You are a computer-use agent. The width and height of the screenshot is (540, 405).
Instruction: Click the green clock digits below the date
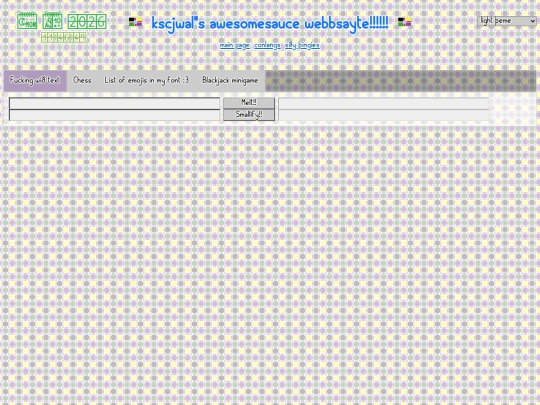click(x=64, y=37)
